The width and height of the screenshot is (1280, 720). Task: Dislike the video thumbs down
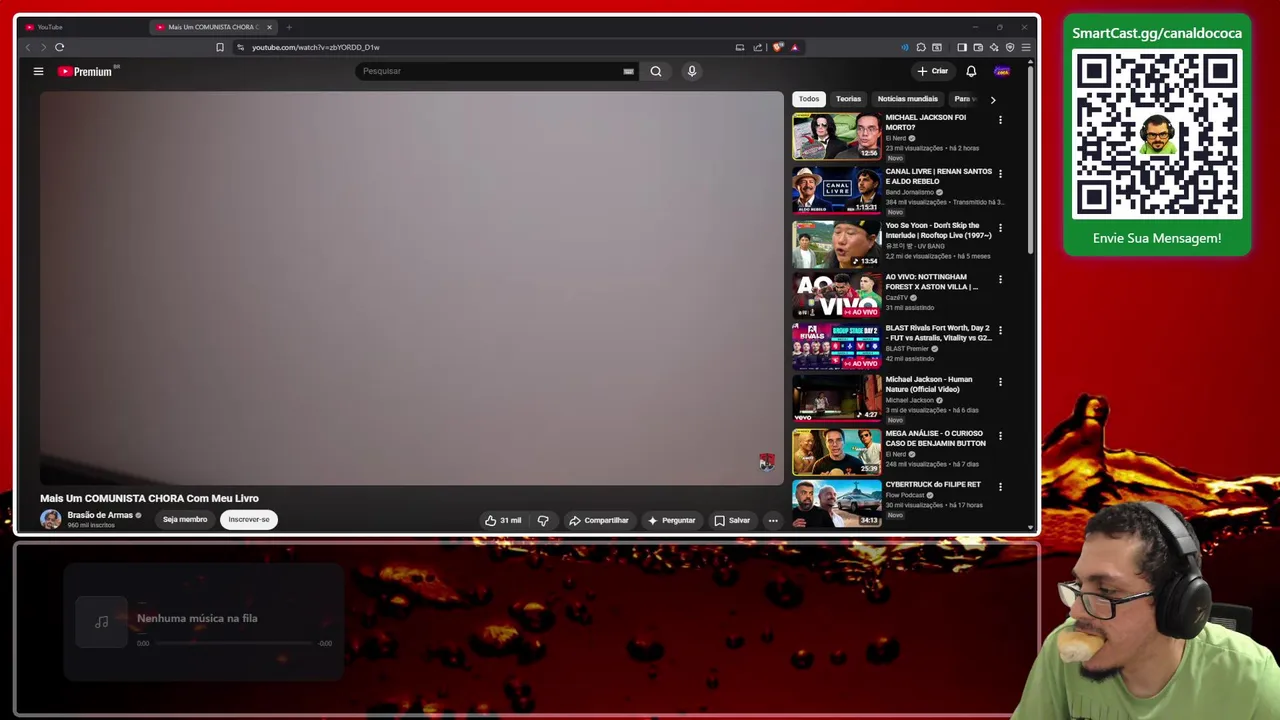[x=543, y=520]
